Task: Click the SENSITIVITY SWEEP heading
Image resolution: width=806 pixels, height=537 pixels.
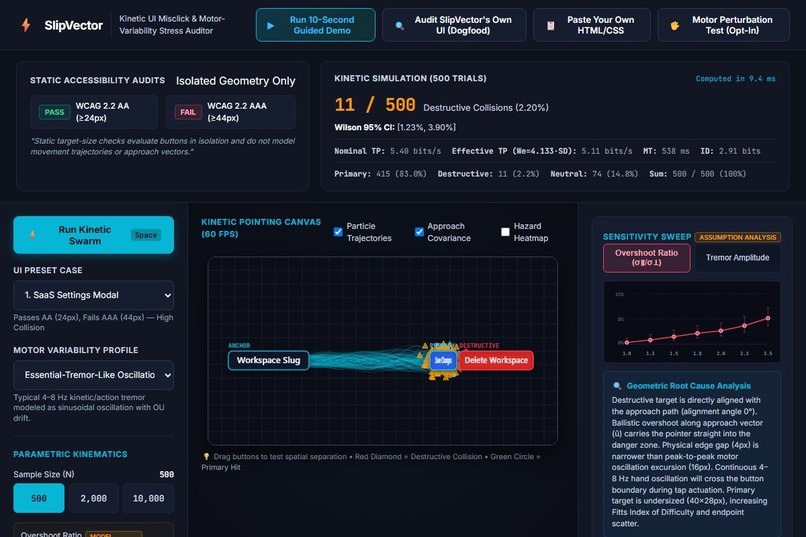Action: (647, 237)
